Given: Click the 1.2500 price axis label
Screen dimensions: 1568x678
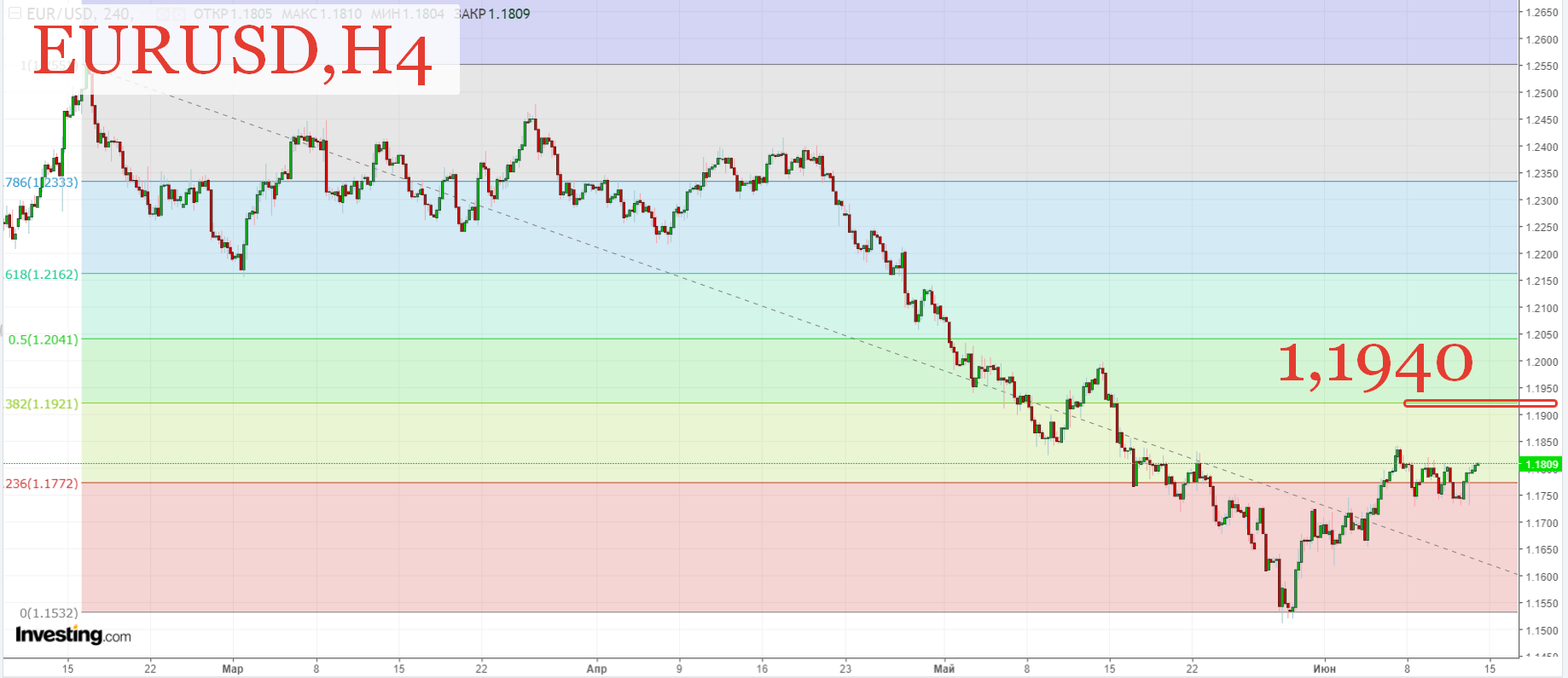Looking at the screenshot, I should tap(1542, 93).
